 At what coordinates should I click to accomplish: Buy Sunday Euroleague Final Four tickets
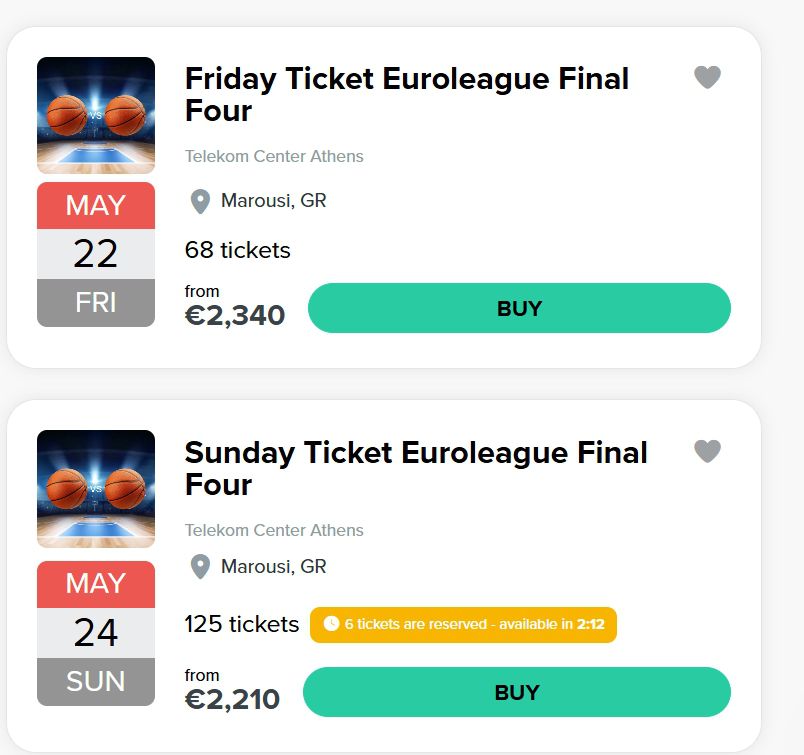click(516, 692)
